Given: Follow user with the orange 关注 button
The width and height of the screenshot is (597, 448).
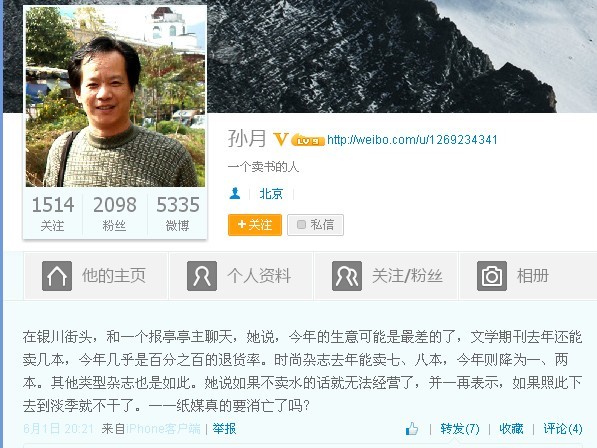Looking at the screenshot, I should (x=255, y=225).
